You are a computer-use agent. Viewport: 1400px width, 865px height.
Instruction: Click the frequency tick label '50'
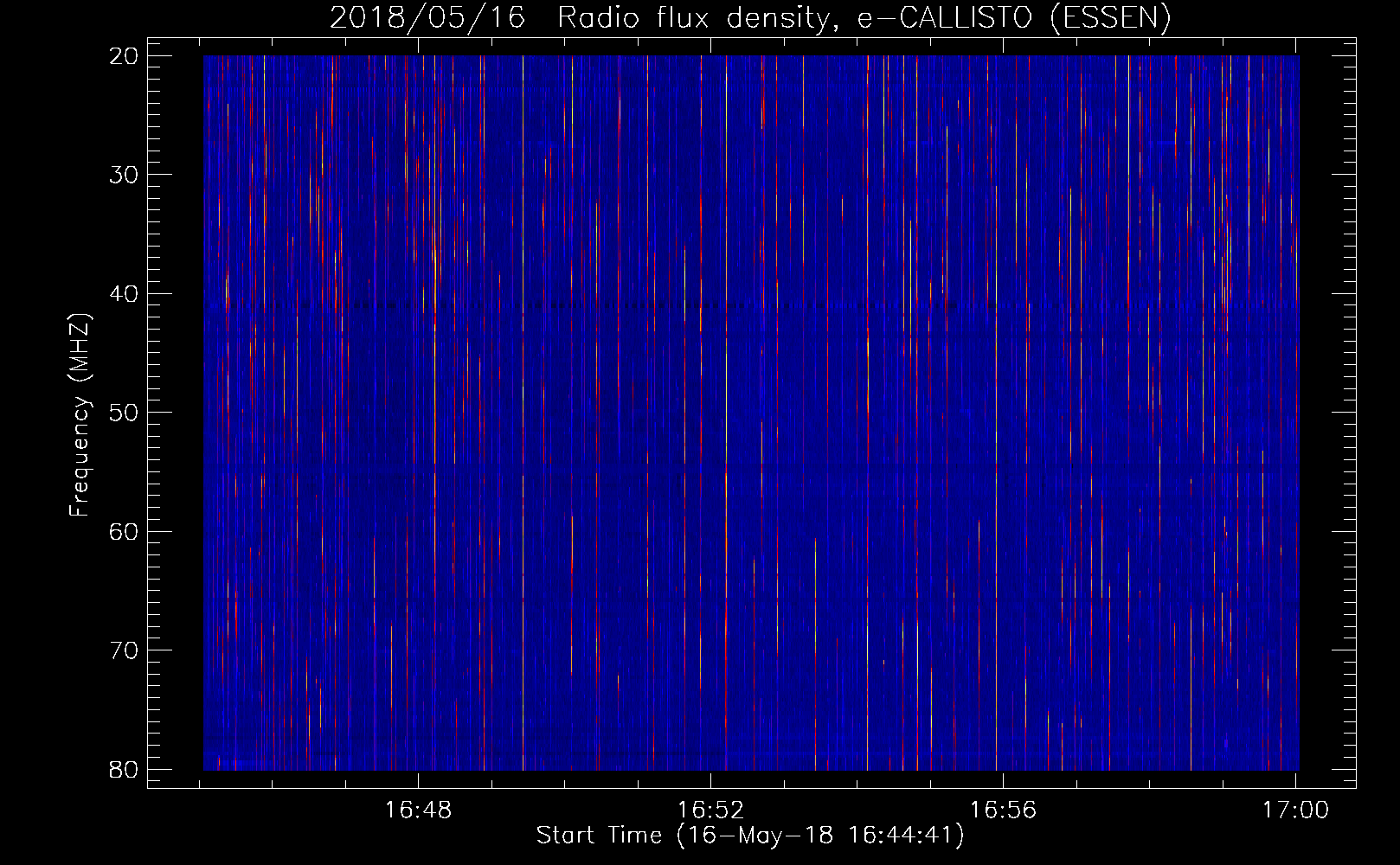click(x=125, y=413)
